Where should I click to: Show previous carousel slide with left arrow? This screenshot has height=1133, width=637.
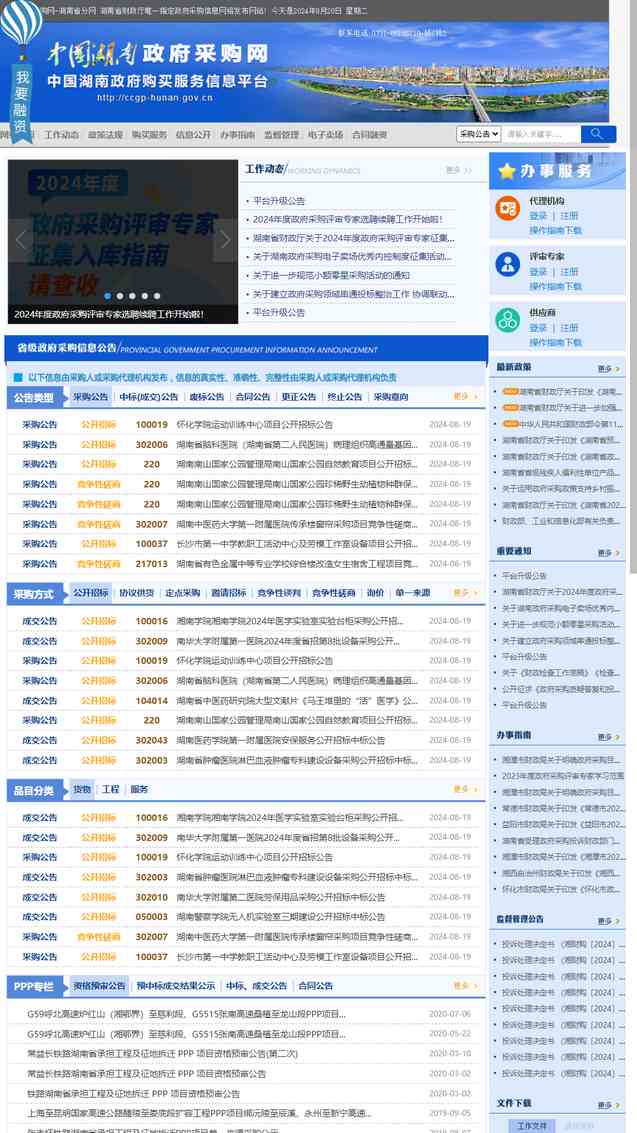tap(21, 240)
